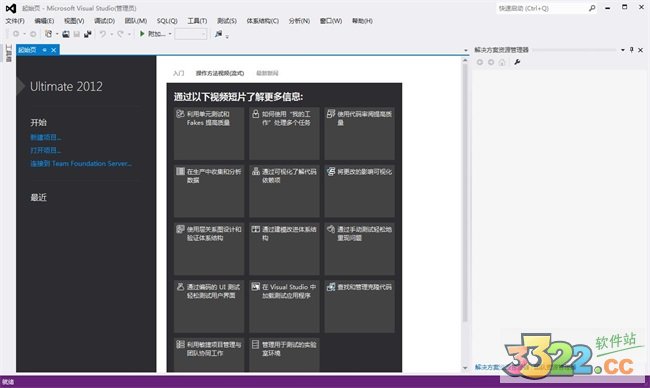Click the Open File toolbar icon
Image resolution: width=650 pixels, height=388 pixels.
coord(65,34)
